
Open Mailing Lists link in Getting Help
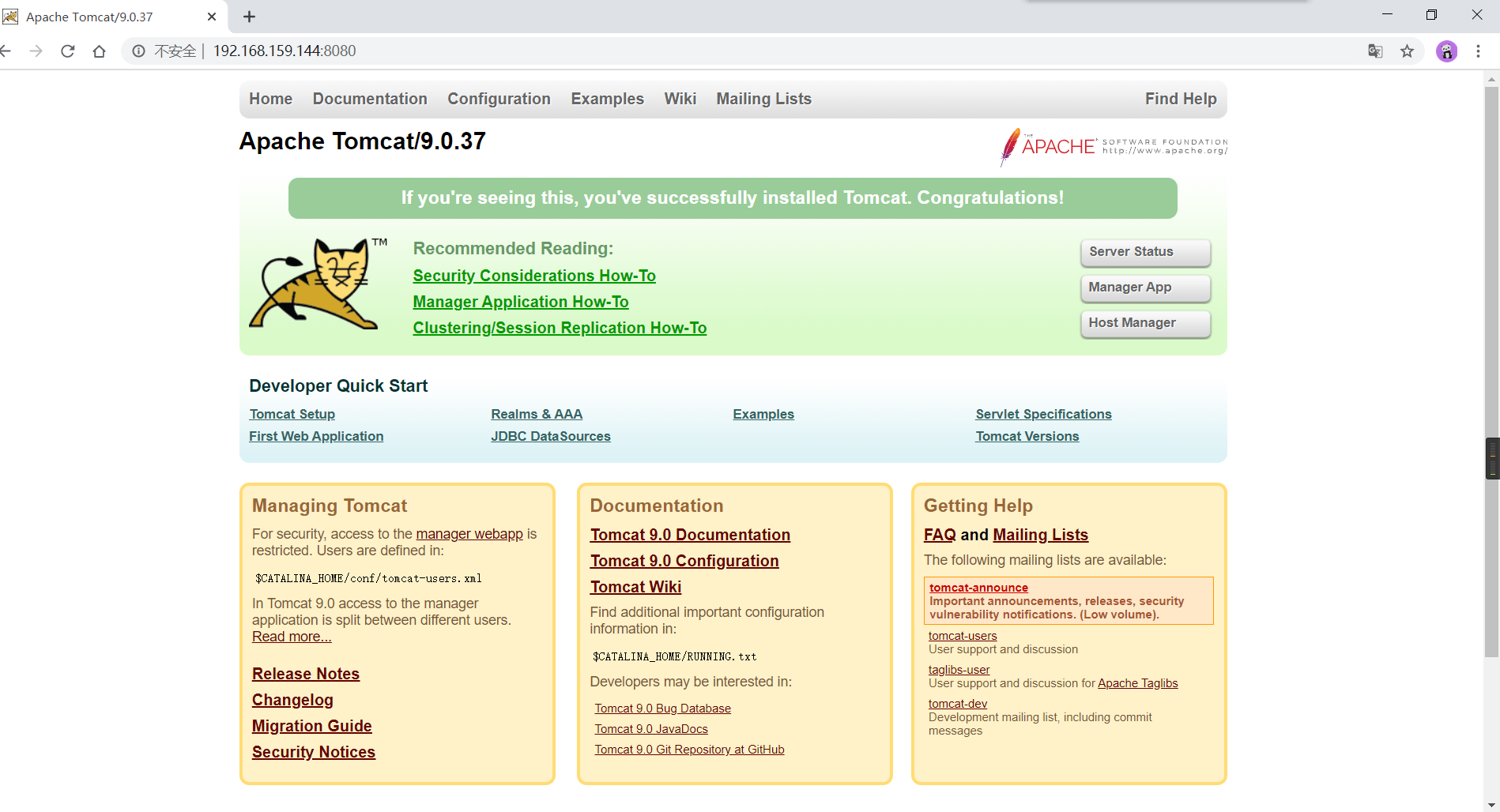pyautogui.click(x=1040, y=535)
